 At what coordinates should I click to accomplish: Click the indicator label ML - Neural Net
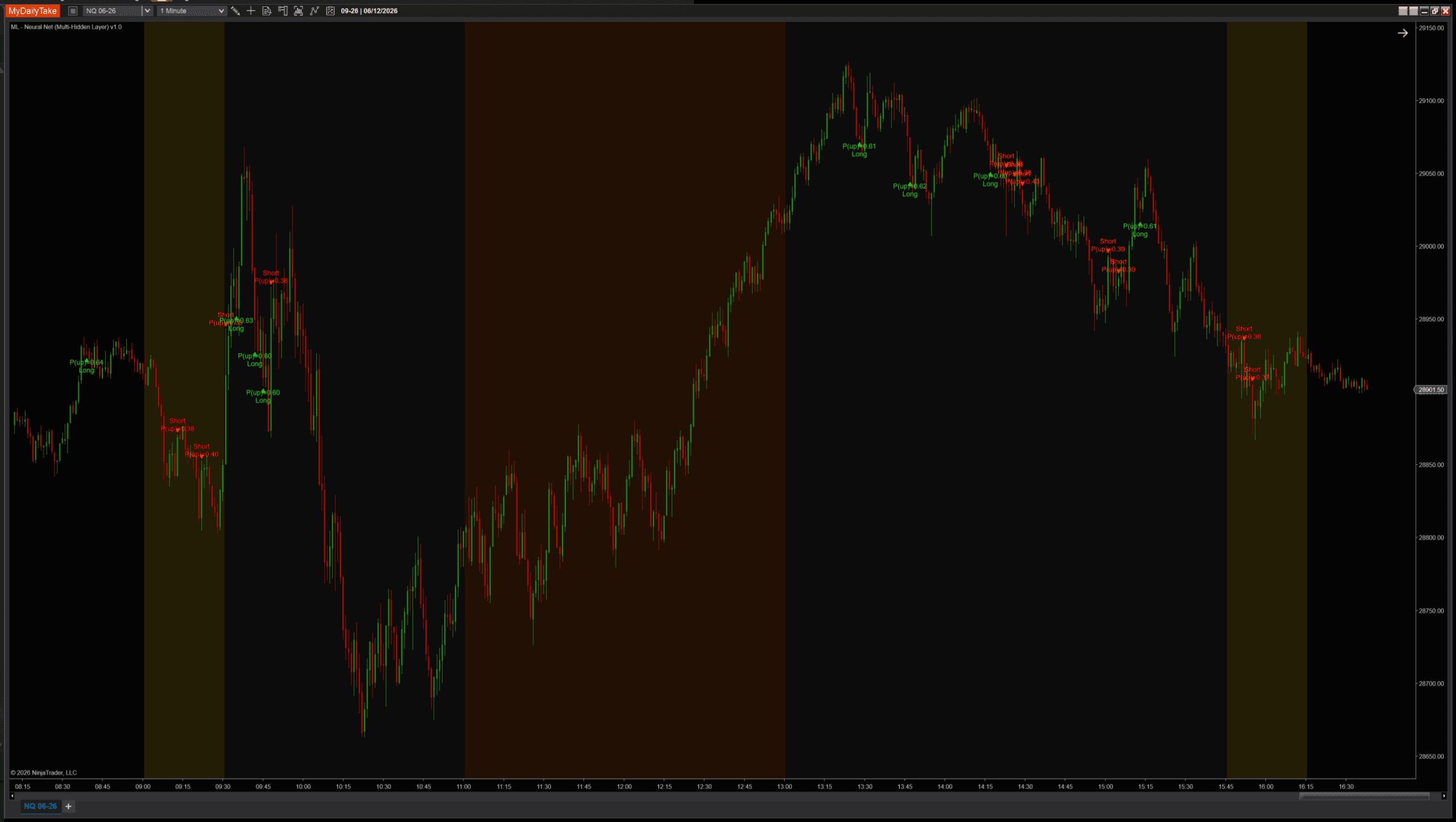coord(66,27)
